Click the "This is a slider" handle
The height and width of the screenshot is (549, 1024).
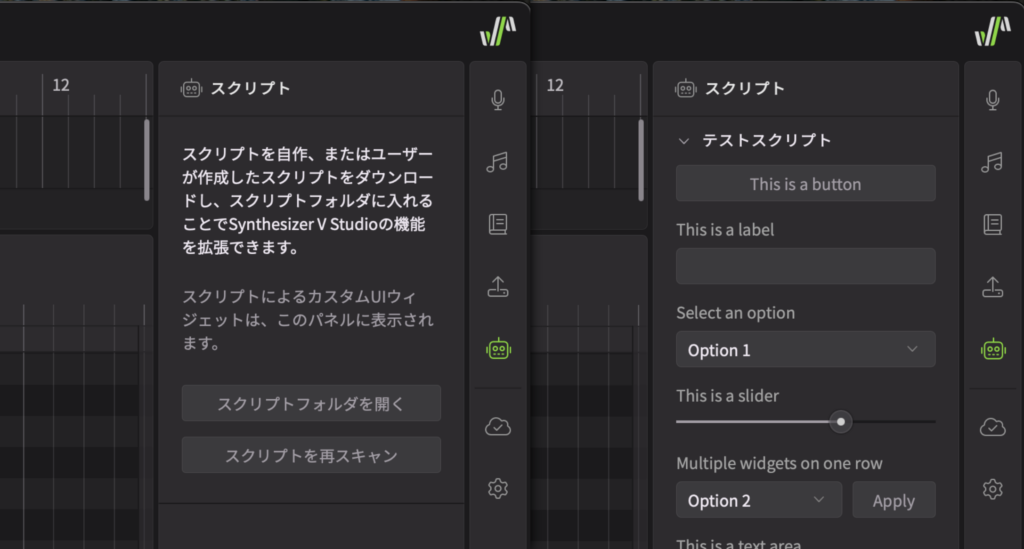842,422
